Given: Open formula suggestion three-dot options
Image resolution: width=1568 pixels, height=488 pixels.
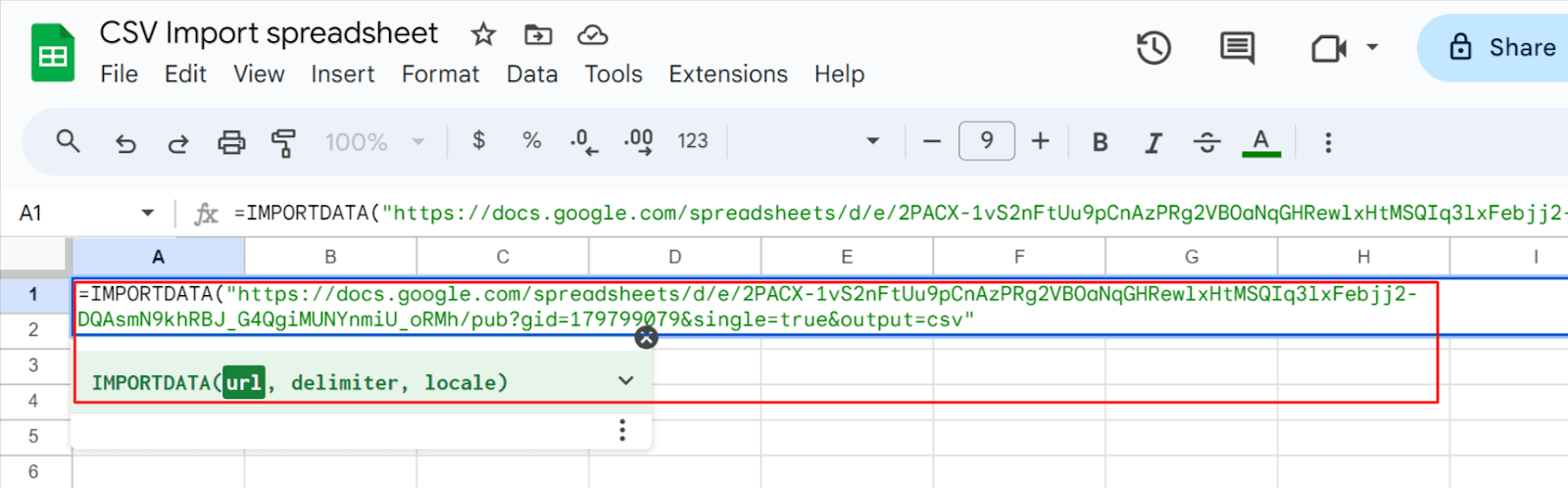Looking at the screenshot, I should tap(622, 430).
